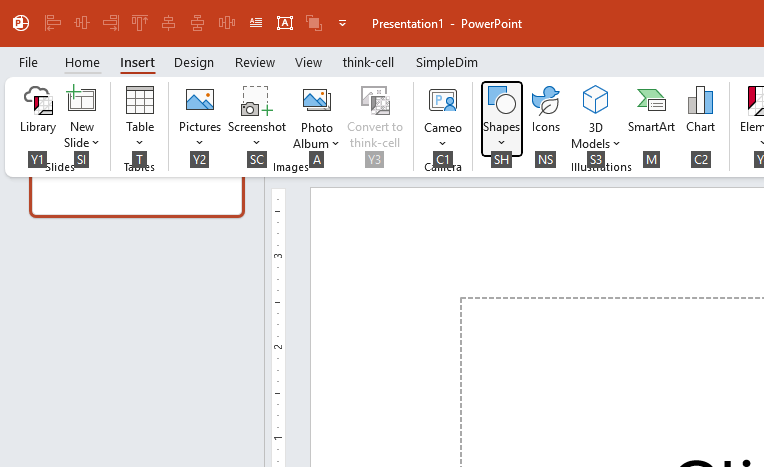Click the PowerPoint logo in the title bar
This screenshot has height=467, width=764.
(x=20, y=23)
